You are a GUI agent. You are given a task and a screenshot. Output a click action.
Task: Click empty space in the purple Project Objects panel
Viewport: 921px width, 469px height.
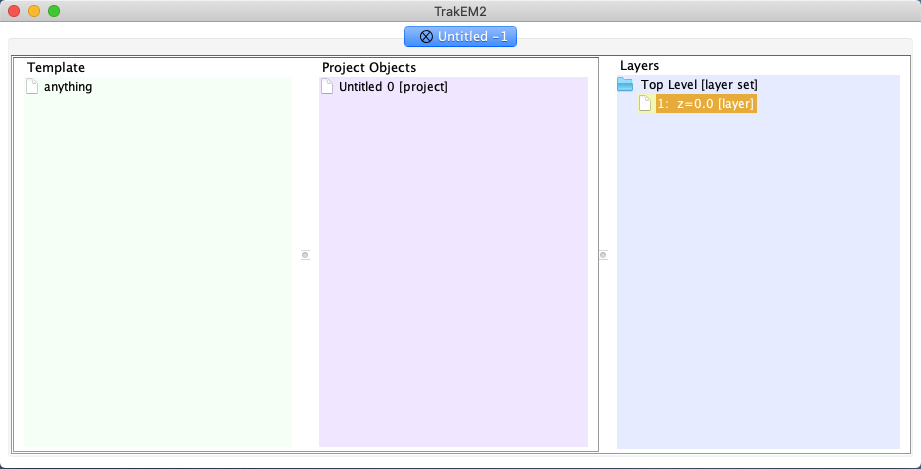point(453,270)
